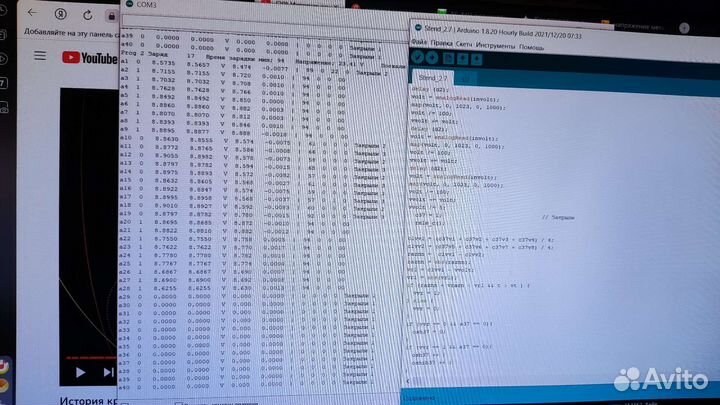Viewport: 720px width, 405px height.
Task: Open the Файл menu in Arduino
Action: pos(419,45)
